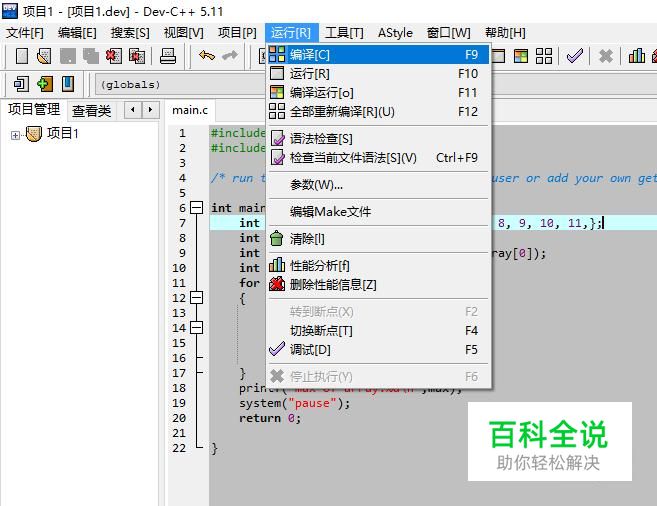Close the 运行[R] menu from menu bar
The width and height of the screenshot is (657, 506).
click(x=291, y=33)
